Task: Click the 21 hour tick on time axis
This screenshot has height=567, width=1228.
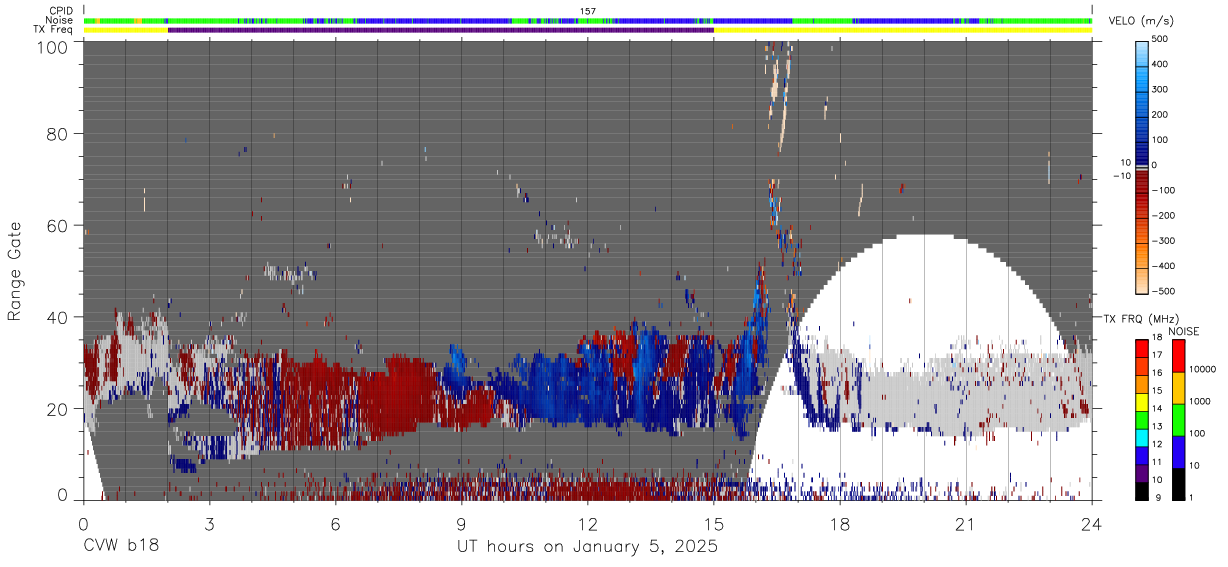Action: coord(965,523)
